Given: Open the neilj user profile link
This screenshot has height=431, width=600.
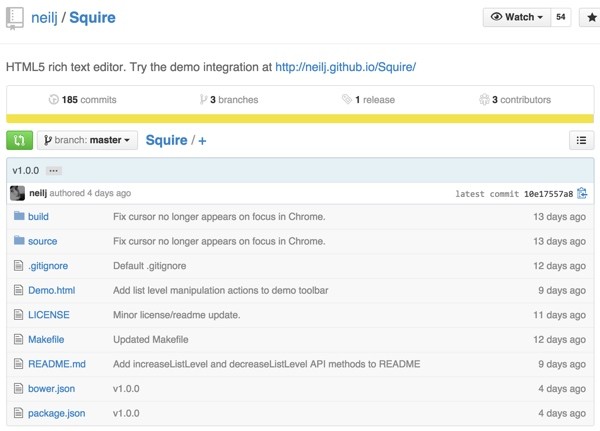Looking at the screenshot, I should [x=44, y=18].
